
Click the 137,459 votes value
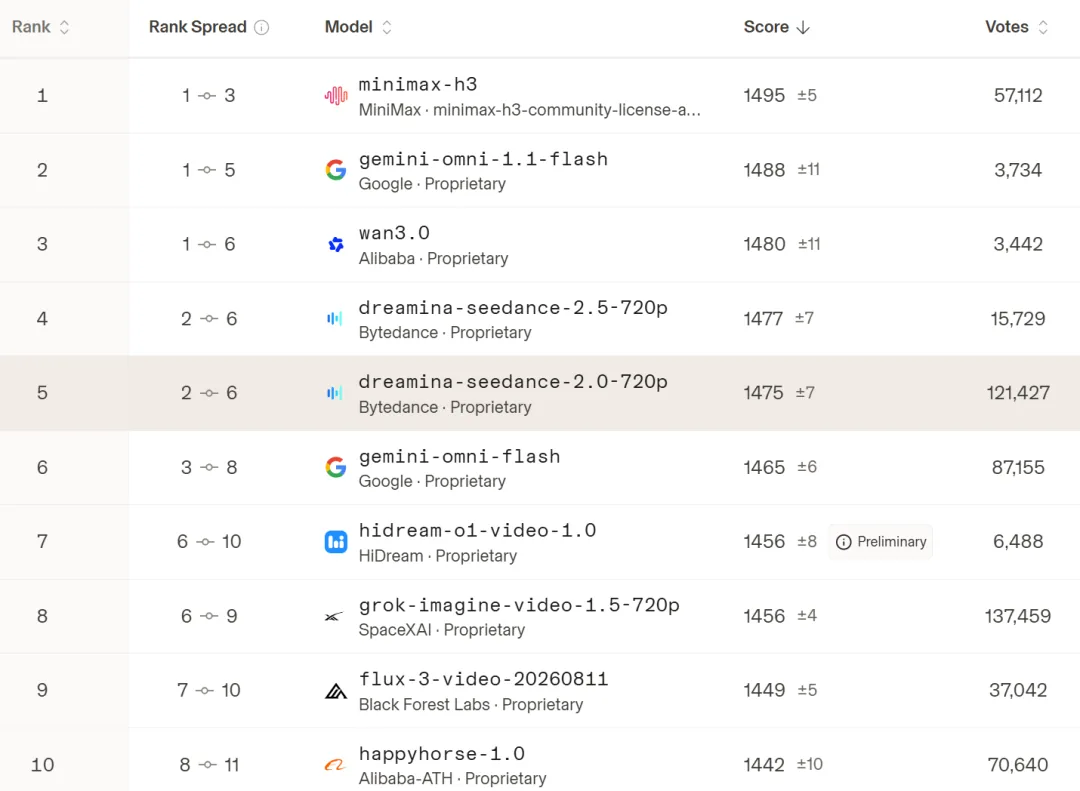click(x=1018, y=616)
